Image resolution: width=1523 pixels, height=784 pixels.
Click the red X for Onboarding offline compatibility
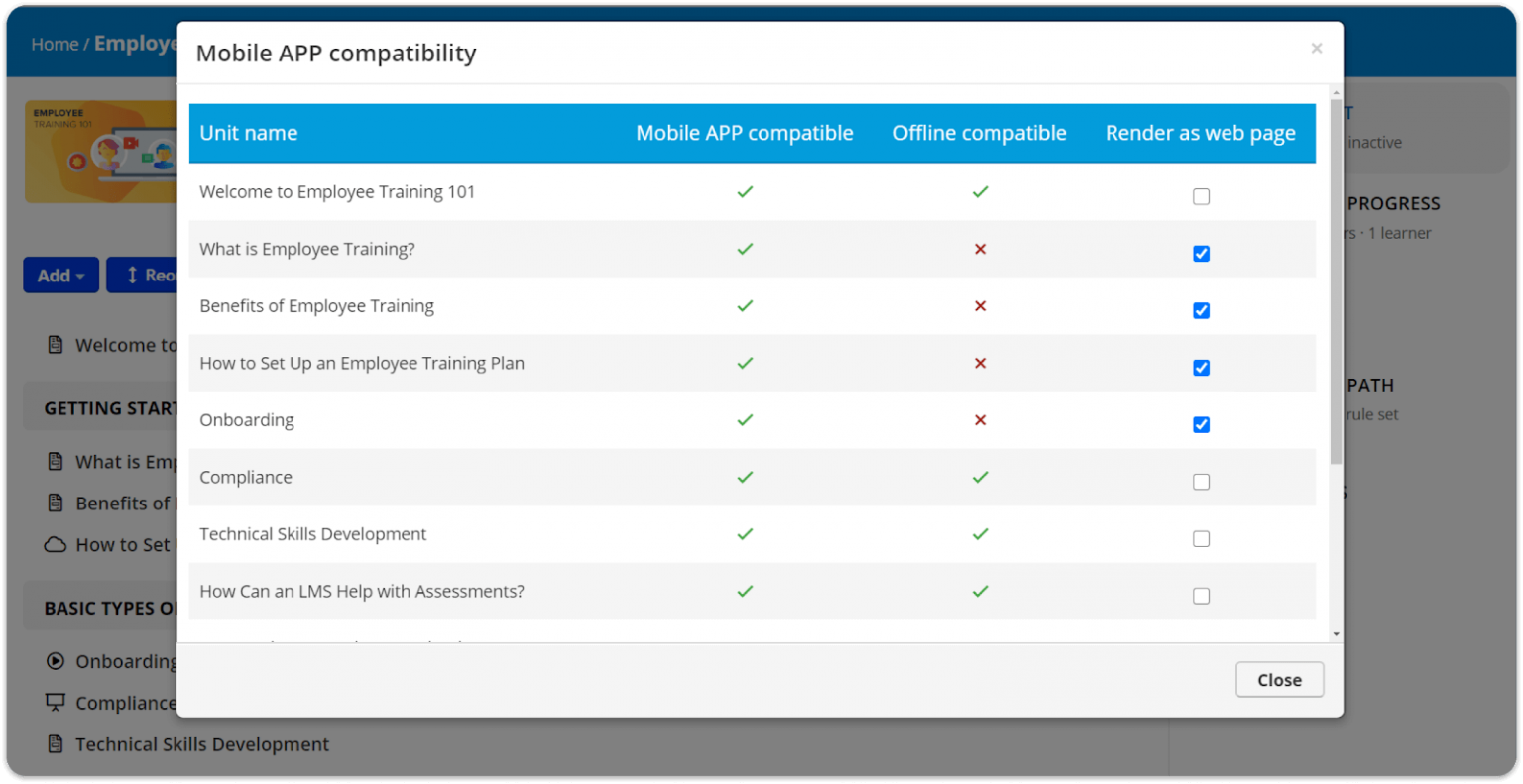[x=980, y=419]
